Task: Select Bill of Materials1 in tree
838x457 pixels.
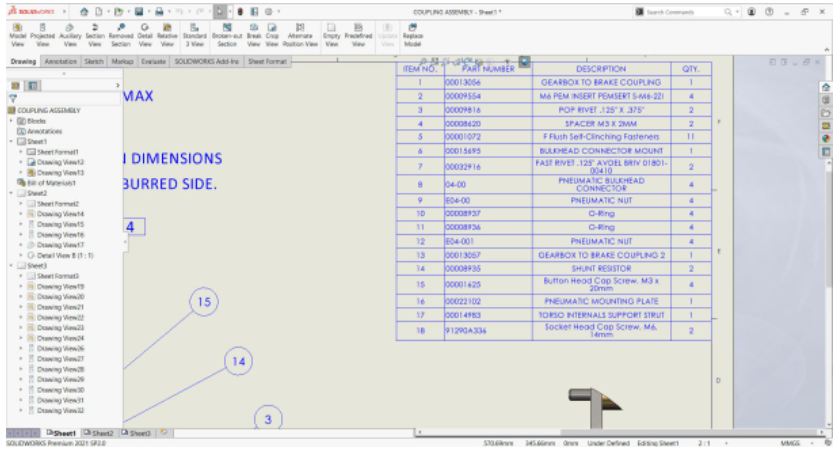Action: click(46, 183)
